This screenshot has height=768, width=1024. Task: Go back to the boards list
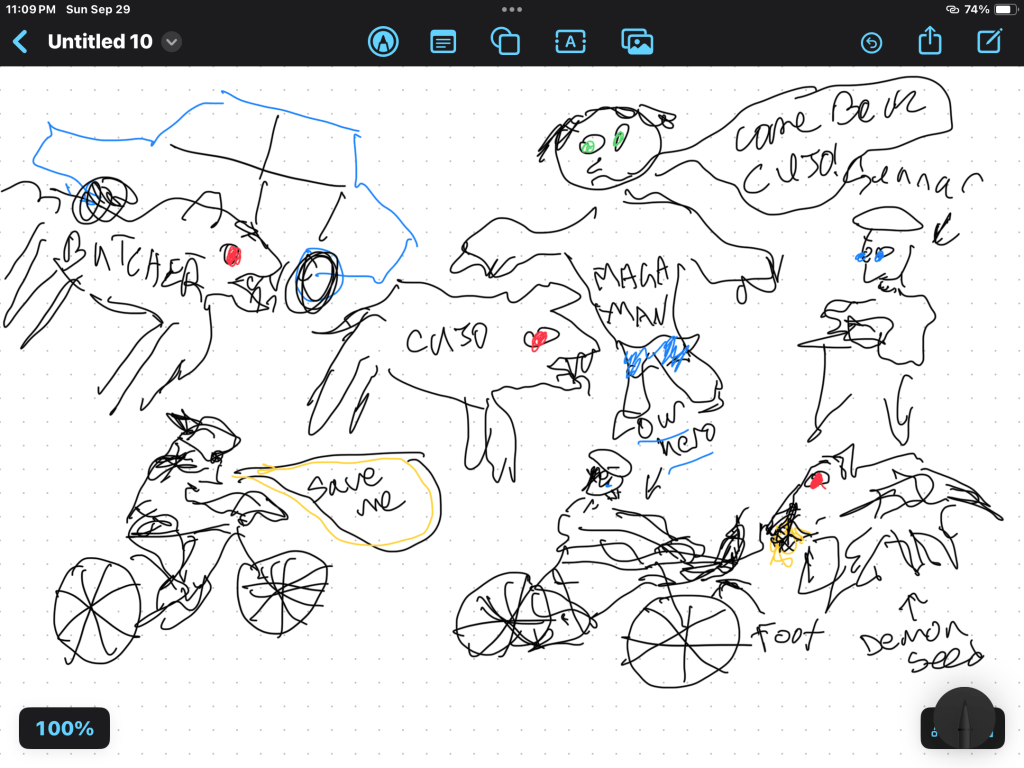[x=20, y=42]
